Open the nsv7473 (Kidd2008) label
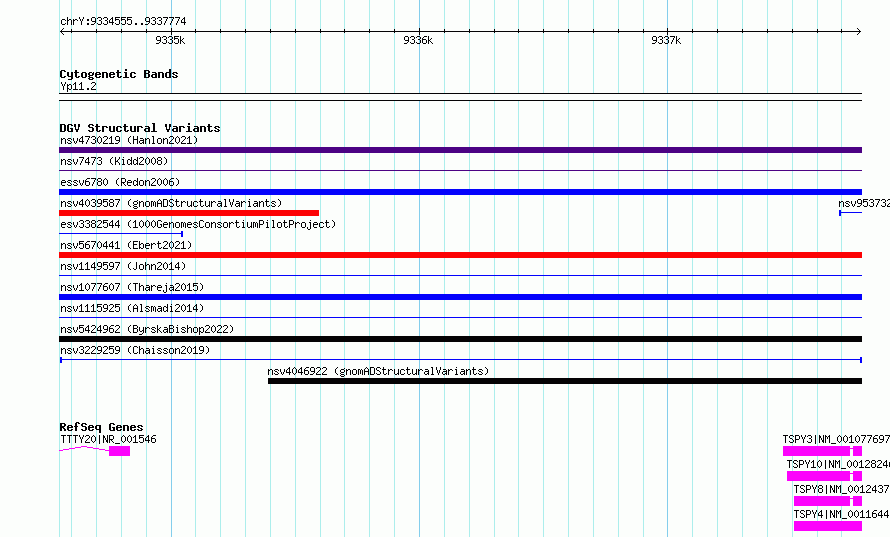The width and height of the screenshot is (890, 537). (x=114, y=161)
